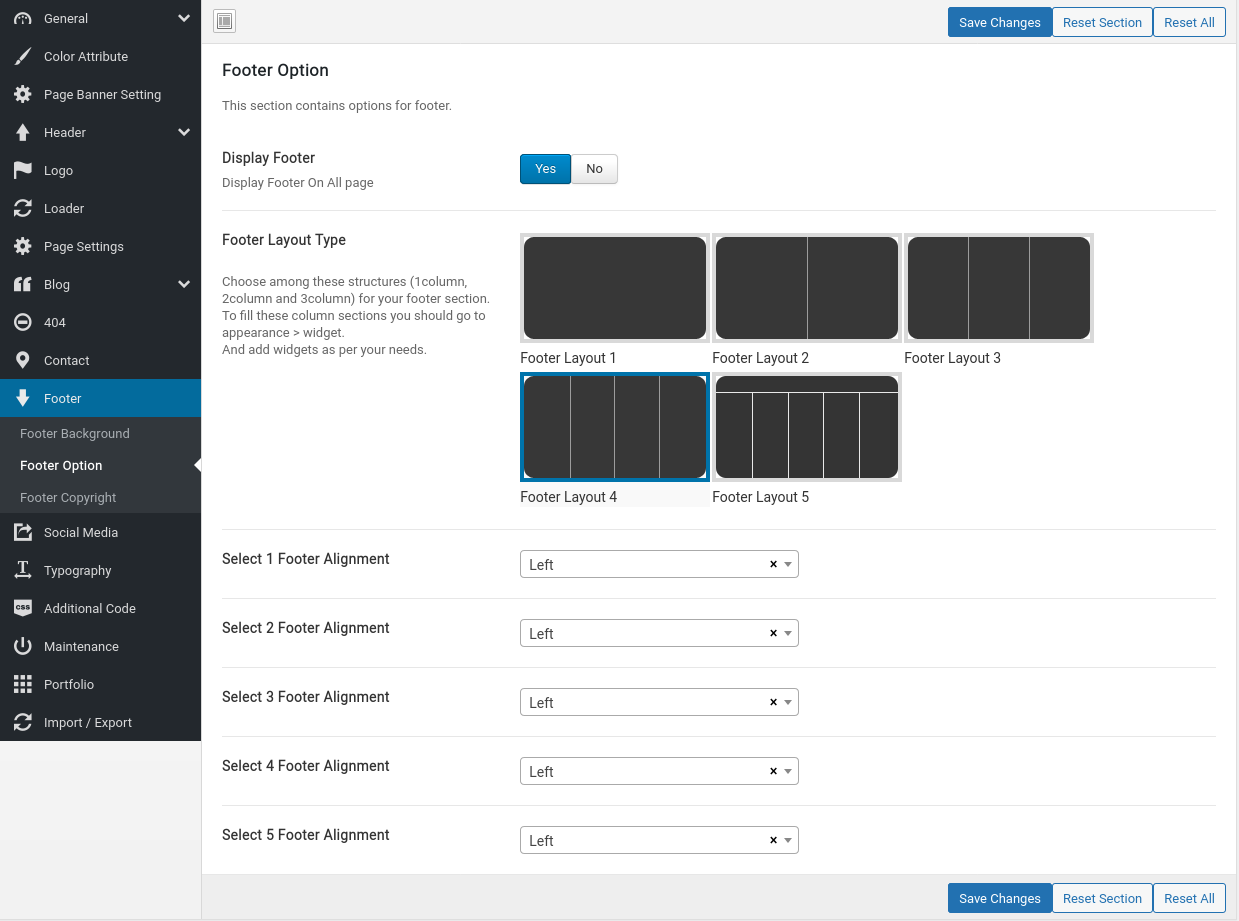
Task: Expand the General section chevron
Action: point(184,18)
